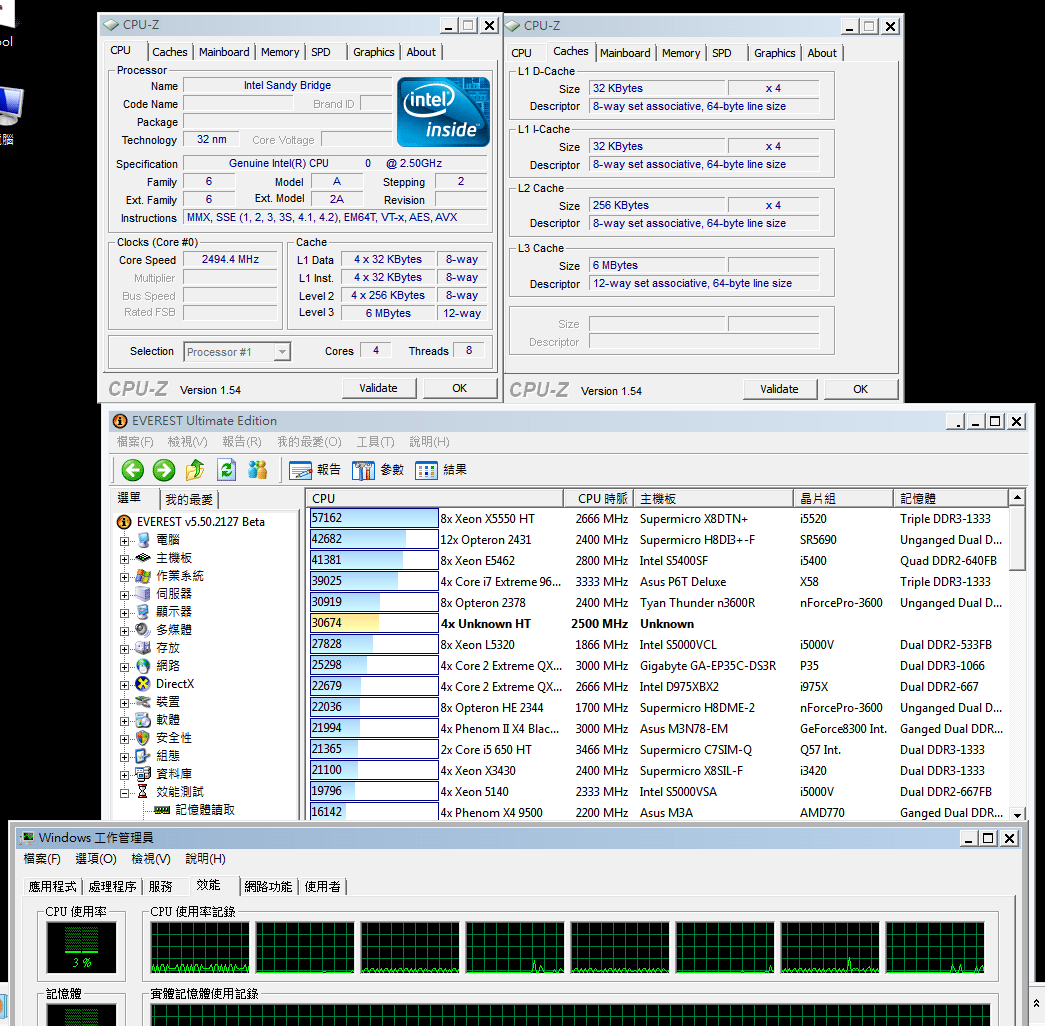Open the 報告 report toolbar button

(315, 470)
